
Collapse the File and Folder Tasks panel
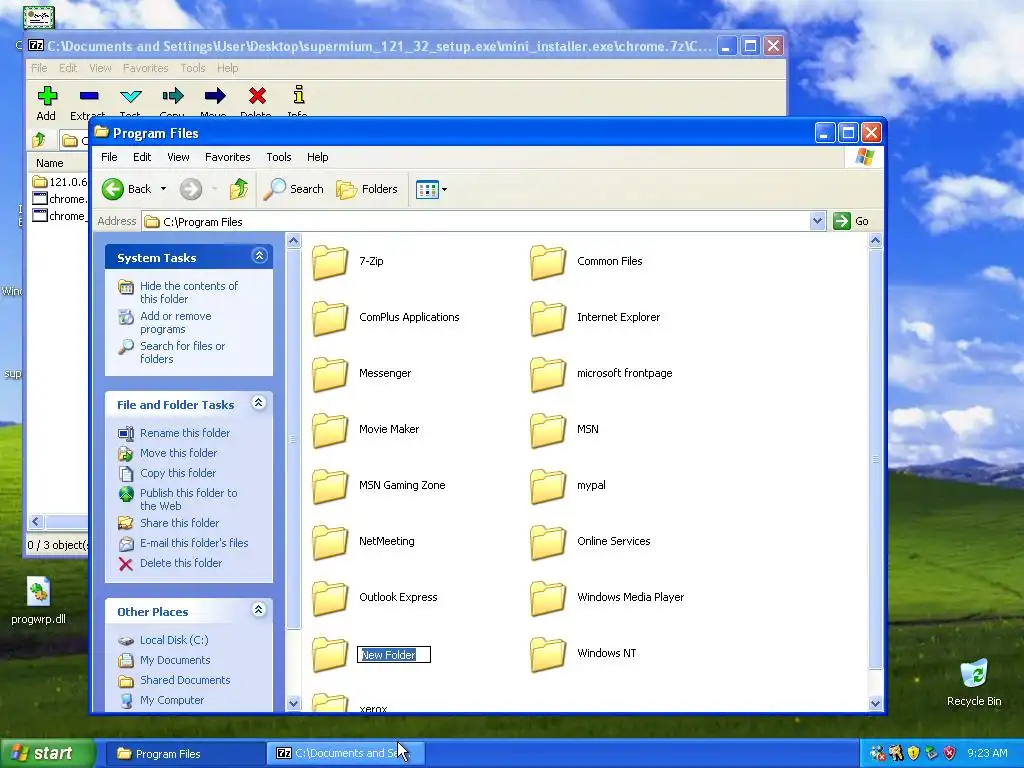[x=259, y=403]
